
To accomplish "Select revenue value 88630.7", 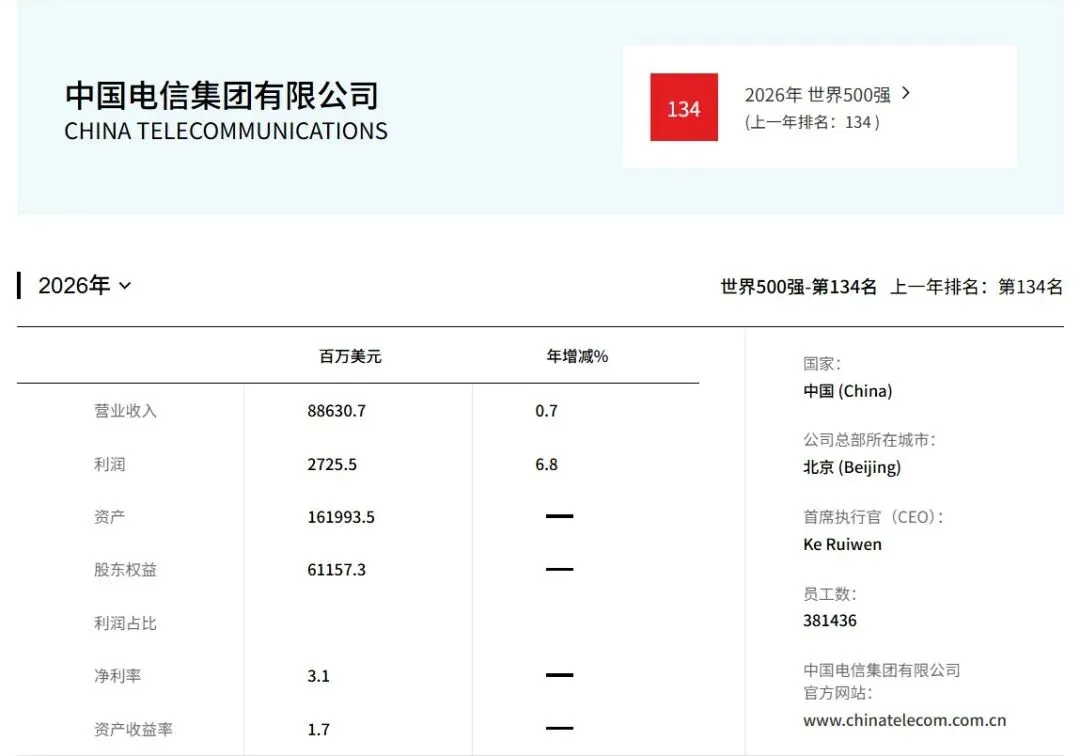I will [x=337, y=411].
